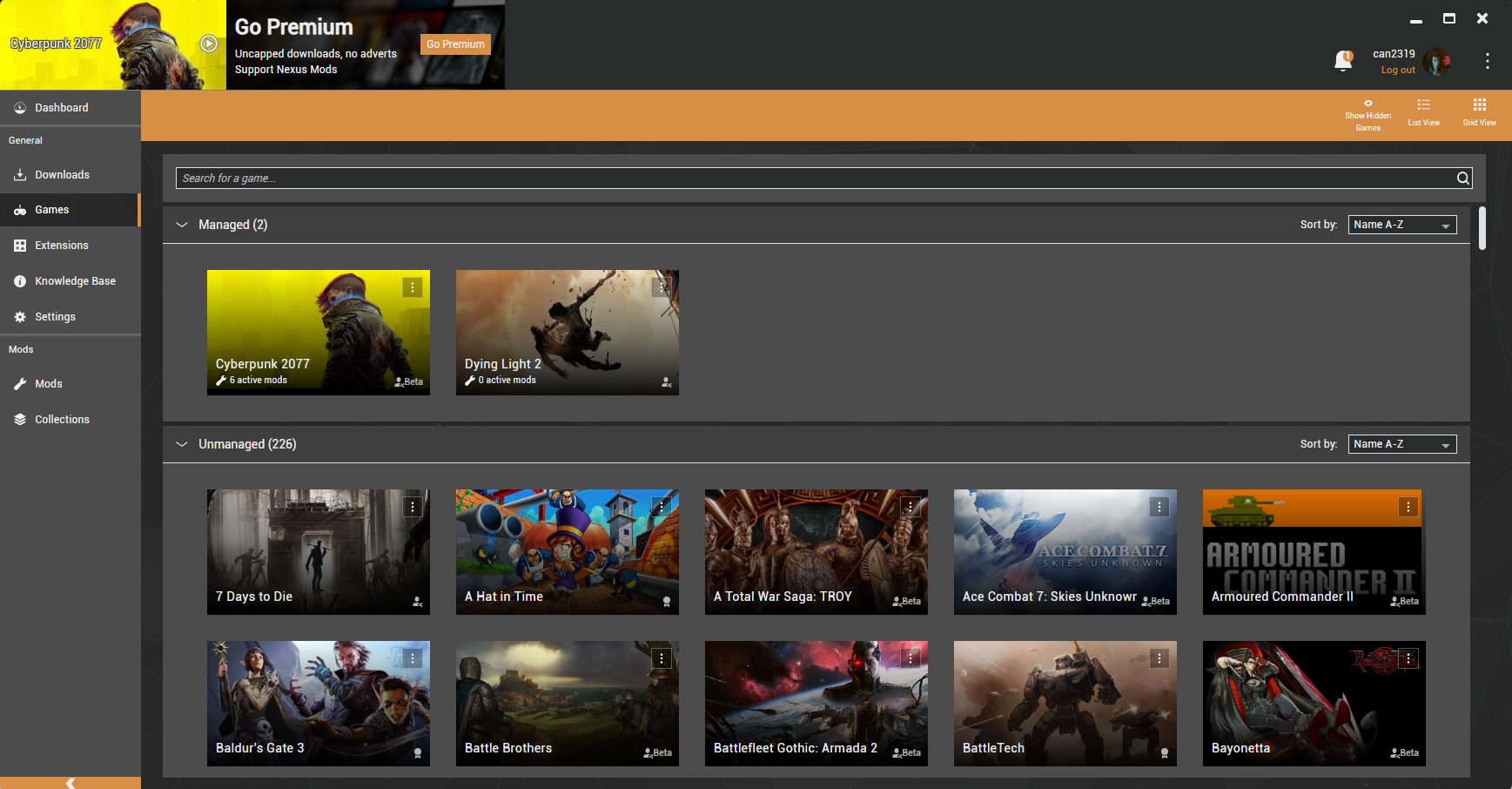Select the Bayonetta thumbnail
Viewport: 1512px width, 789px height.
tap(1314, 704)
